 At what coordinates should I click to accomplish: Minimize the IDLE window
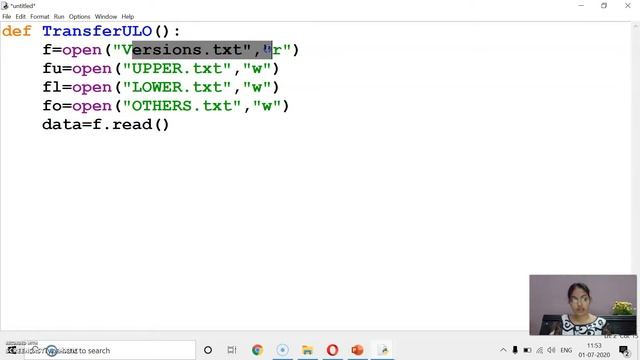coord(581,6)
